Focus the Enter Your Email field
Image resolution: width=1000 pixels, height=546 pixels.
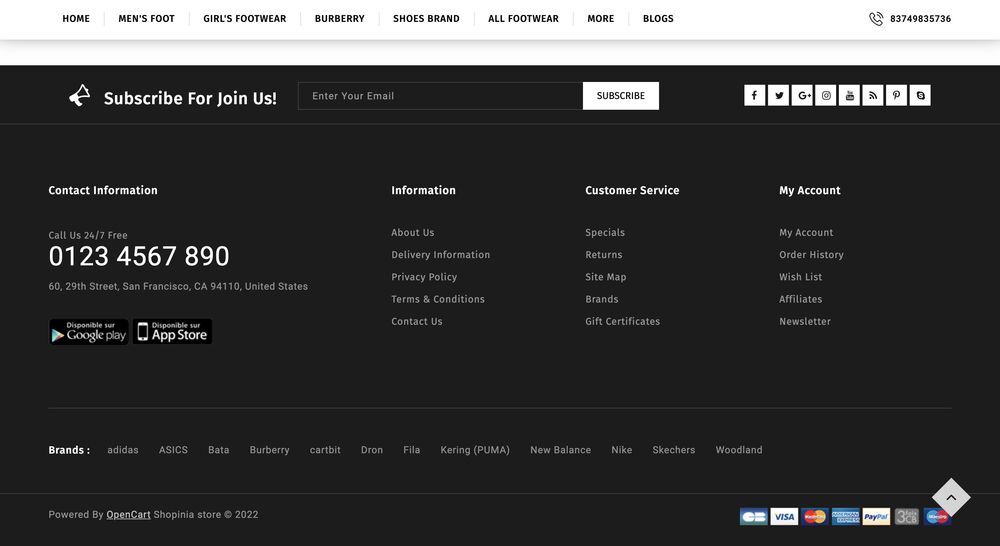click(440, 96)
